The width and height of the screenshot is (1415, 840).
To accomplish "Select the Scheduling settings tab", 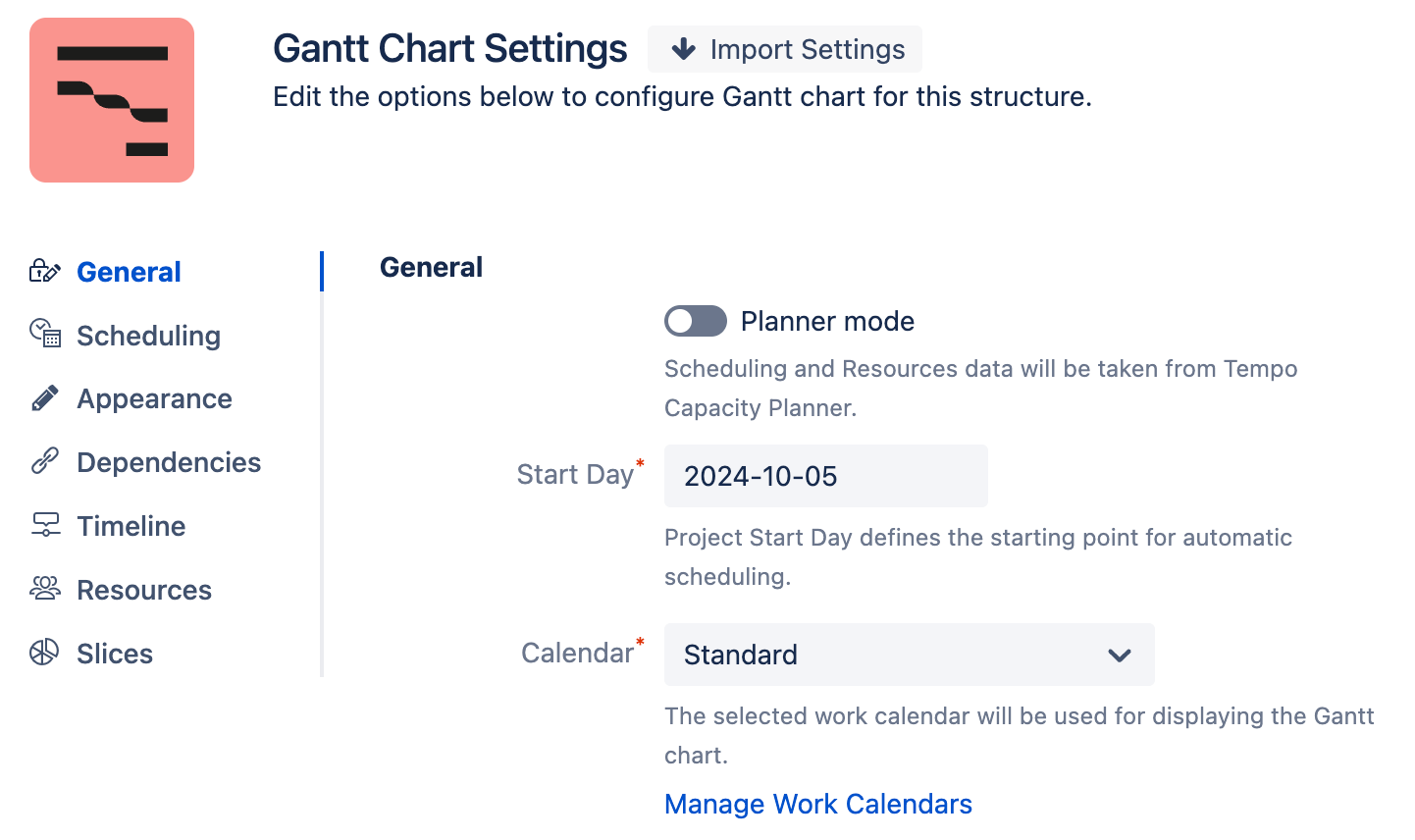I will pos(148,335).
